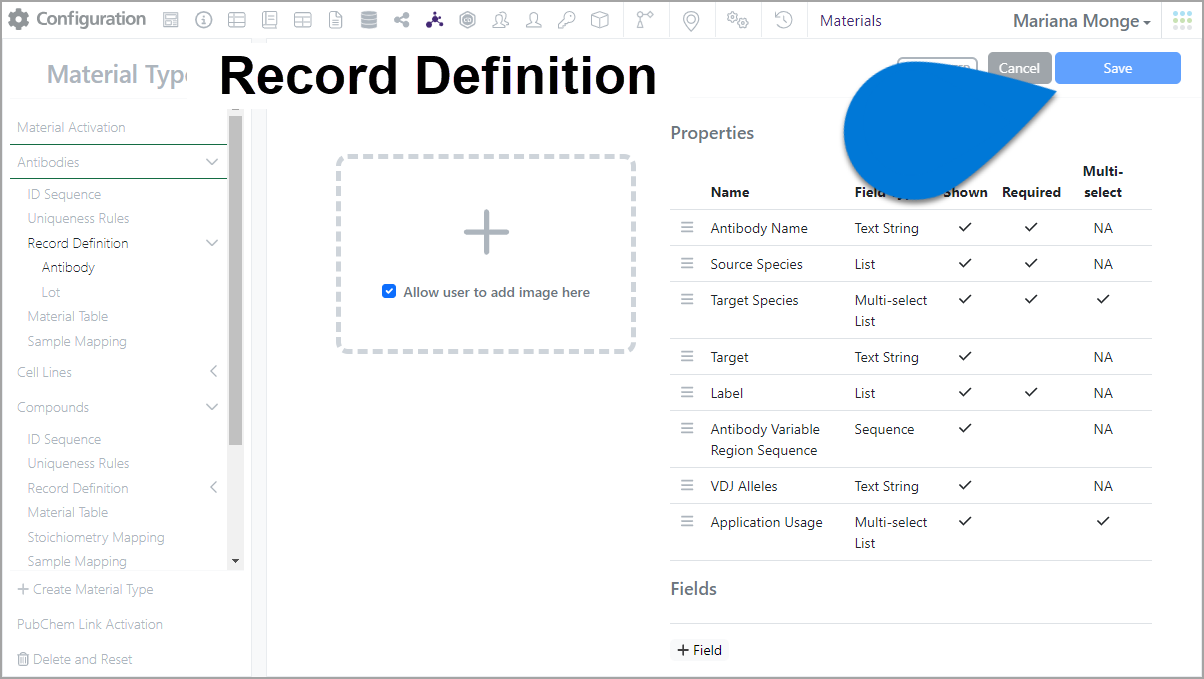This screenshot has height=679, width=1204.
Task: Click the sidebar vertical scrollbar thumb
Action: (x=235, y=280)
